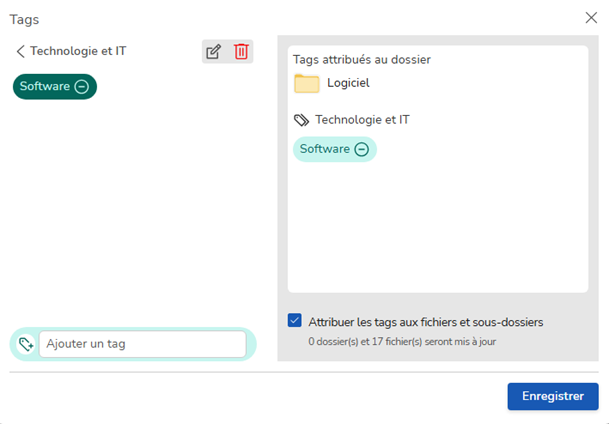Click the 'Attribuer les tags aux fichiers et sous-dossiers' label
609x424 pixels.
(x=426, y=322)
